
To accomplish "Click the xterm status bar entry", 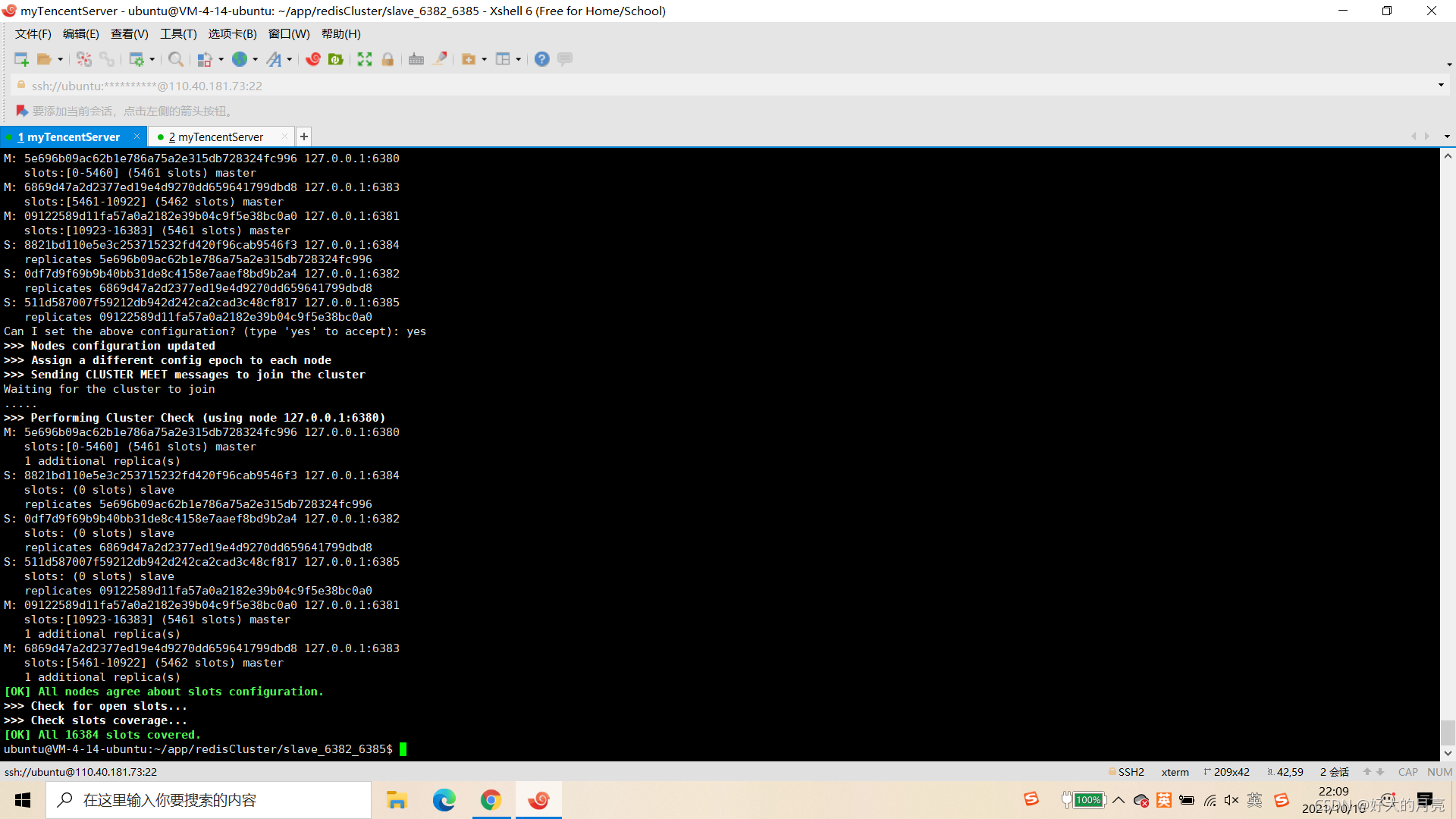I will click(1175, 772).
